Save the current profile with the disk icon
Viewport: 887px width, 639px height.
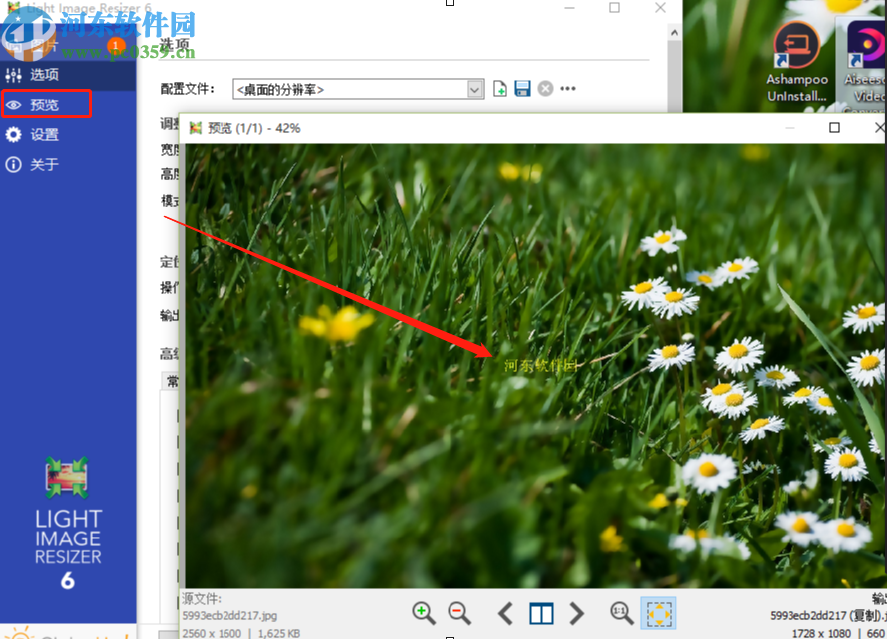point(522,88)
